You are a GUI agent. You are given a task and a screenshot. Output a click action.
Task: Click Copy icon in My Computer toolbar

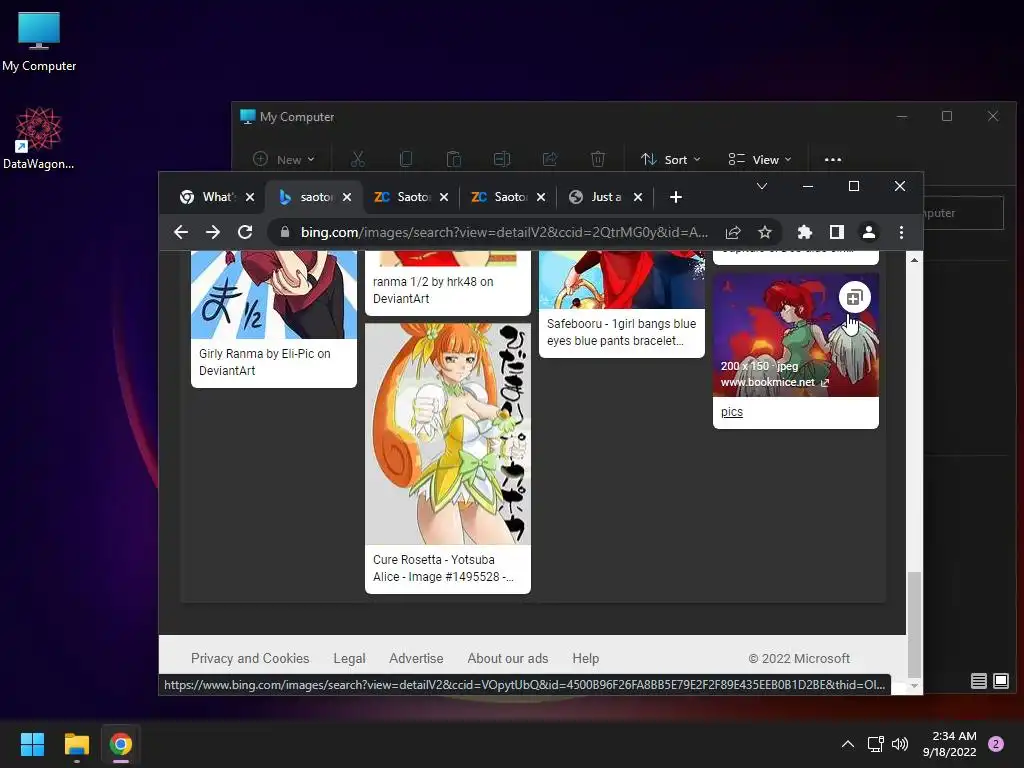click(406, 159)
